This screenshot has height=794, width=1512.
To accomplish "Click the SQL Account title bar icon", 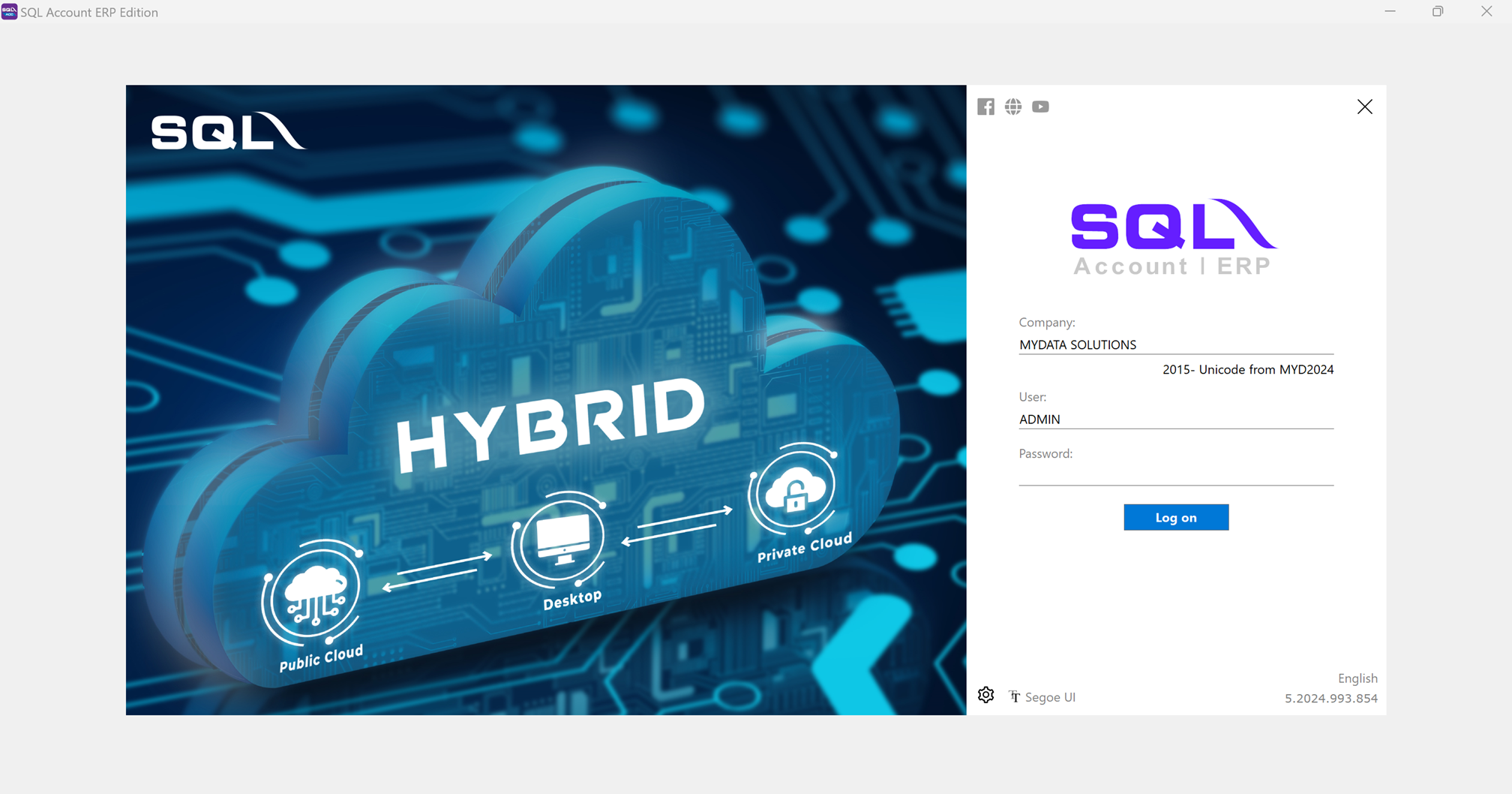I will coord(9,12).
